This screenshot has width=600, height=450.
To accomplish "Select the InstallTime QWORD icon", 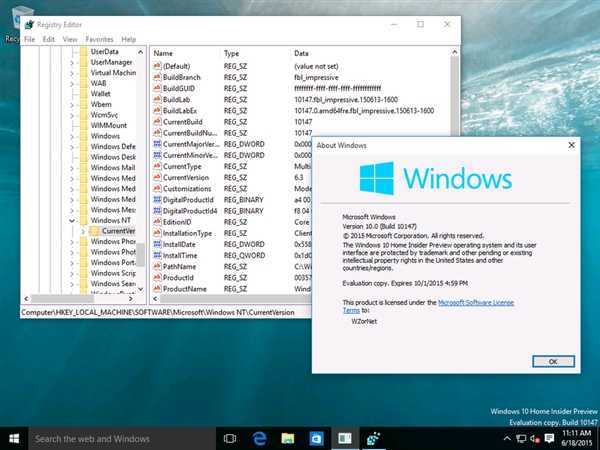I will click(157, 255).
